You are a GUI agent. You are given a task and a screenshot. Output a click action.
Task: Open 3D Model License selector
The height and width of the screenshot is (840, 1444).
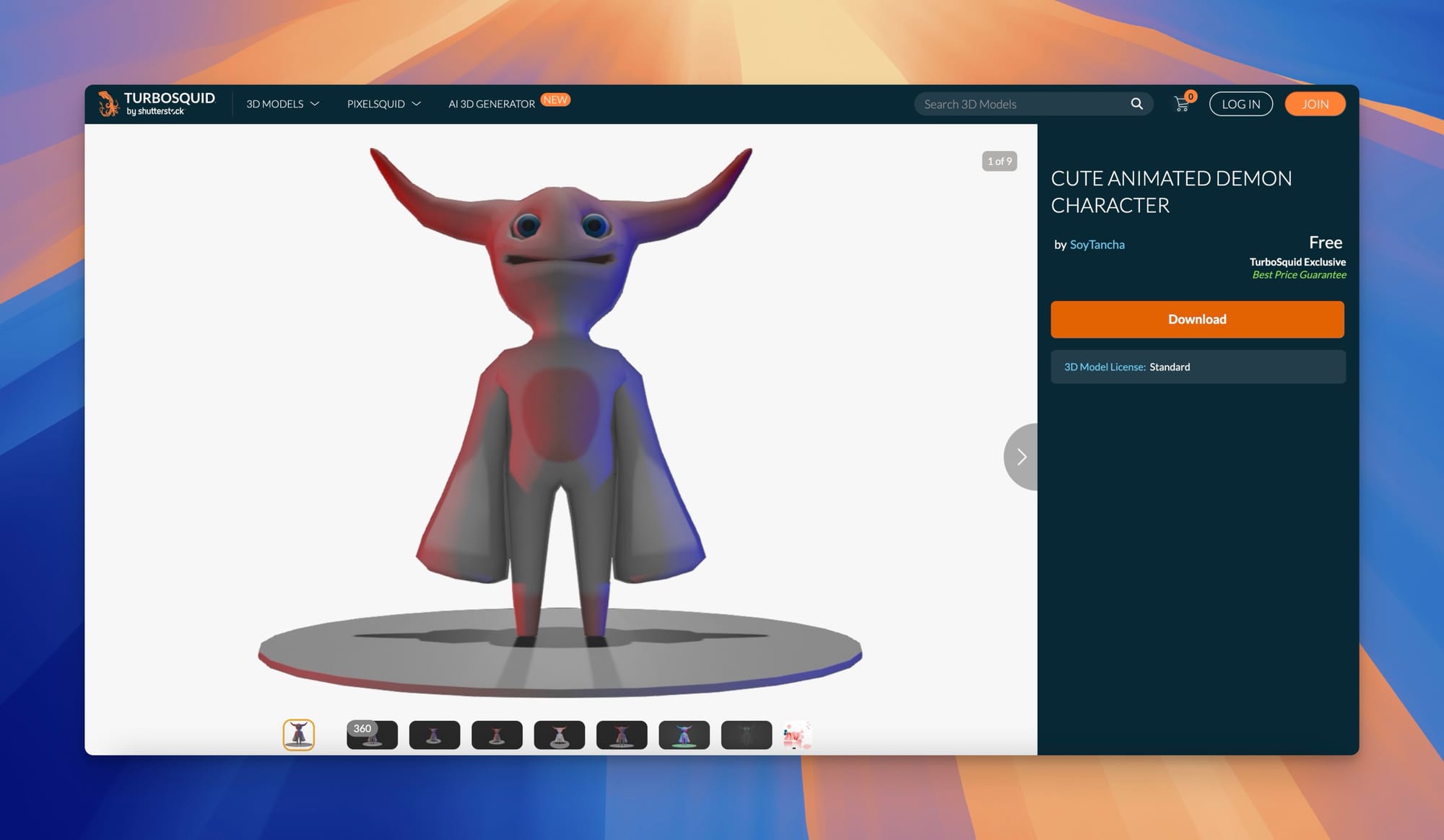tap(1198, 367)
